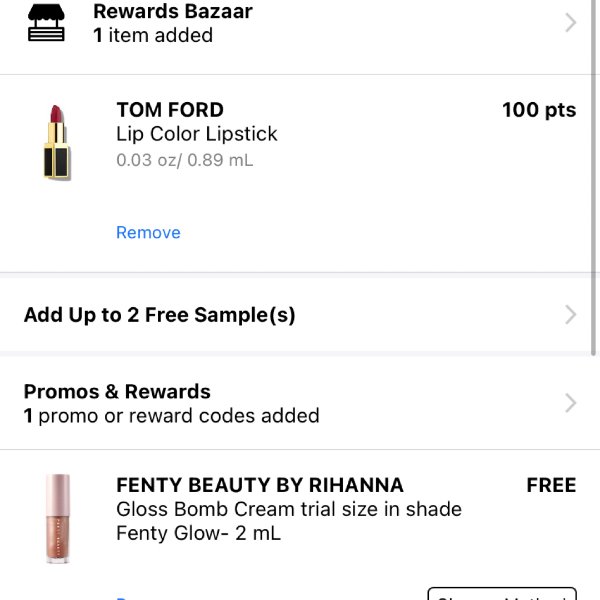600x600 pixels.
Task: Select the Rewards Bazaar heading
Action: click(173, 11)
